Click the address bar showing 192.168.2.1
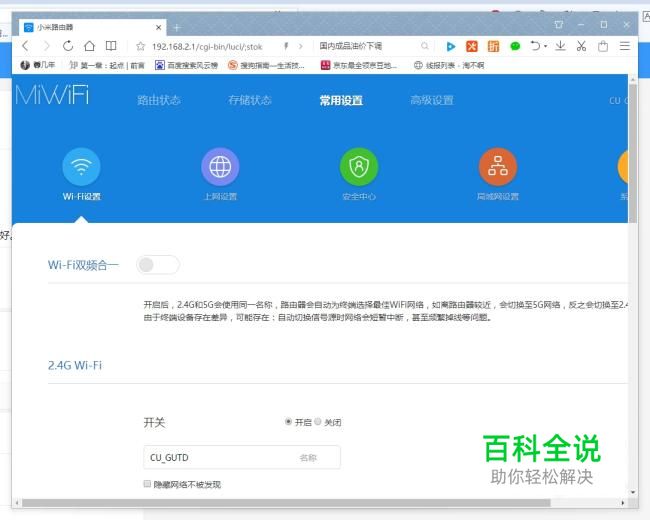 (207, 46)
